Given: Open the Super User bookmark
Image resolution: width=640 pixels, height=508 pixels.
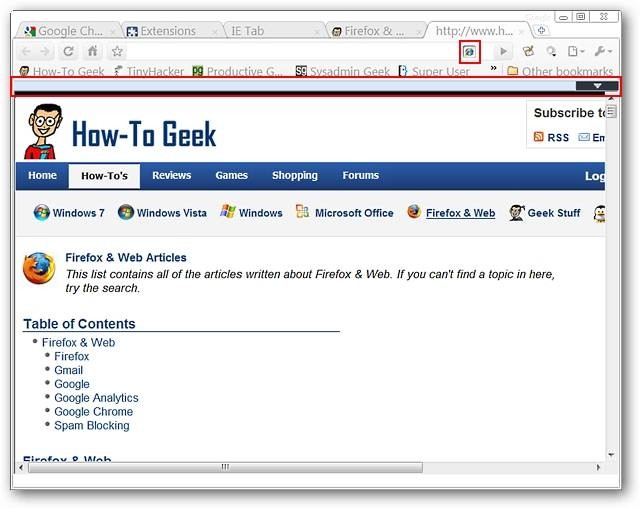Looking at the screenshot, I should (x=434, y=71).
